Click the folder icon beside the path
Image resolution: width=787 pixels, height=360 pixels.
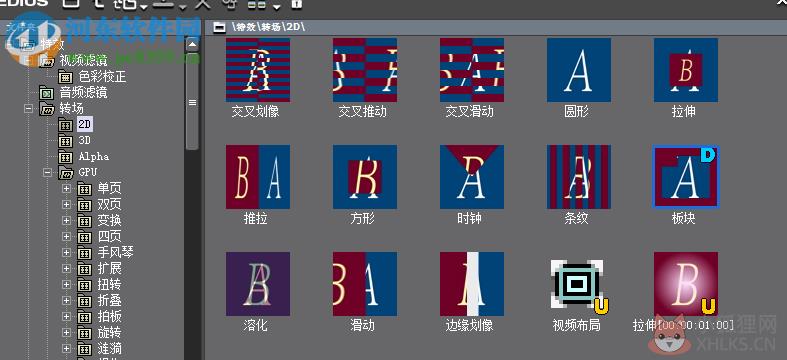point(219,28)
